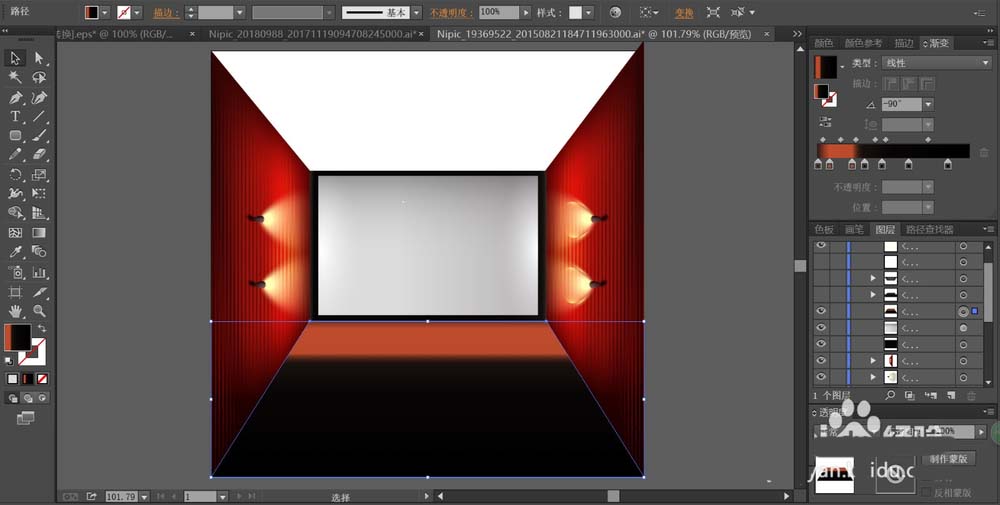The width and height of the screenshot is (1000, 505).
Task: Open the 样式 graphic style dropdown
Action: pos(588,12)
